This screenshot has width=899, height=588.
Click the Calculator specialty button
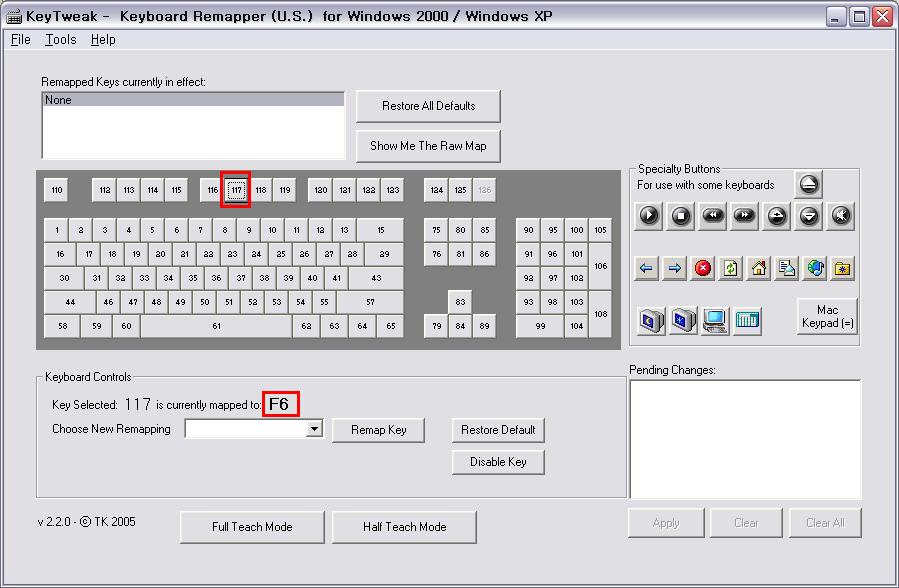[747, 320]
